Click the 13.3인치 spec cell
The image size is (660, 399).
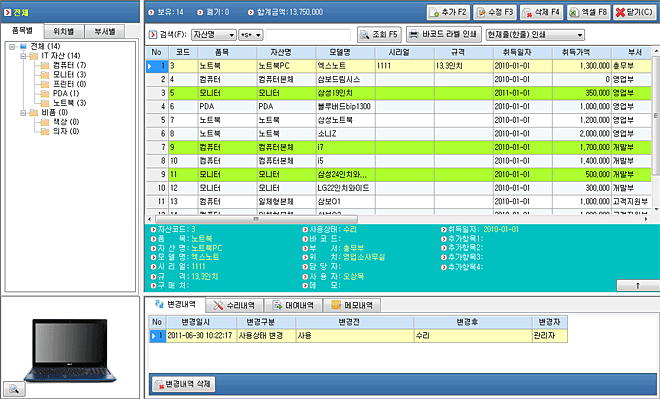[x=463, y=66]
